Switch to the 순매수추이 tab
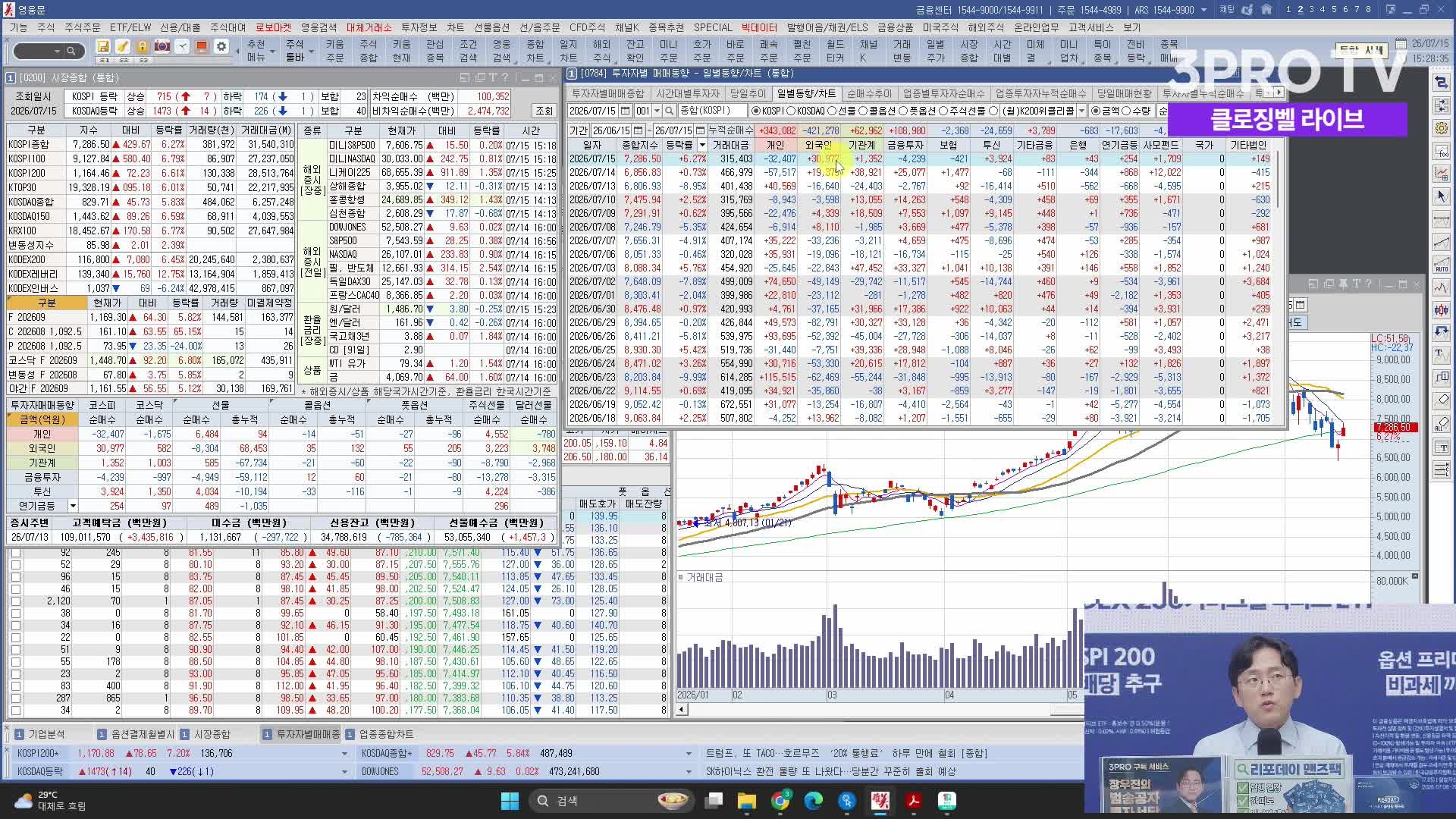1456x819 pixels. tap(869, 93)
